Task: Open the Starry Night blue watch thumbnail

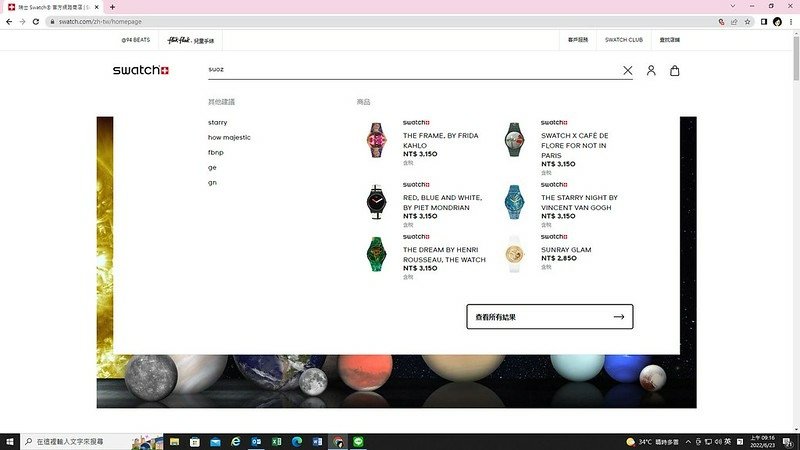Action: click(514, 202)
